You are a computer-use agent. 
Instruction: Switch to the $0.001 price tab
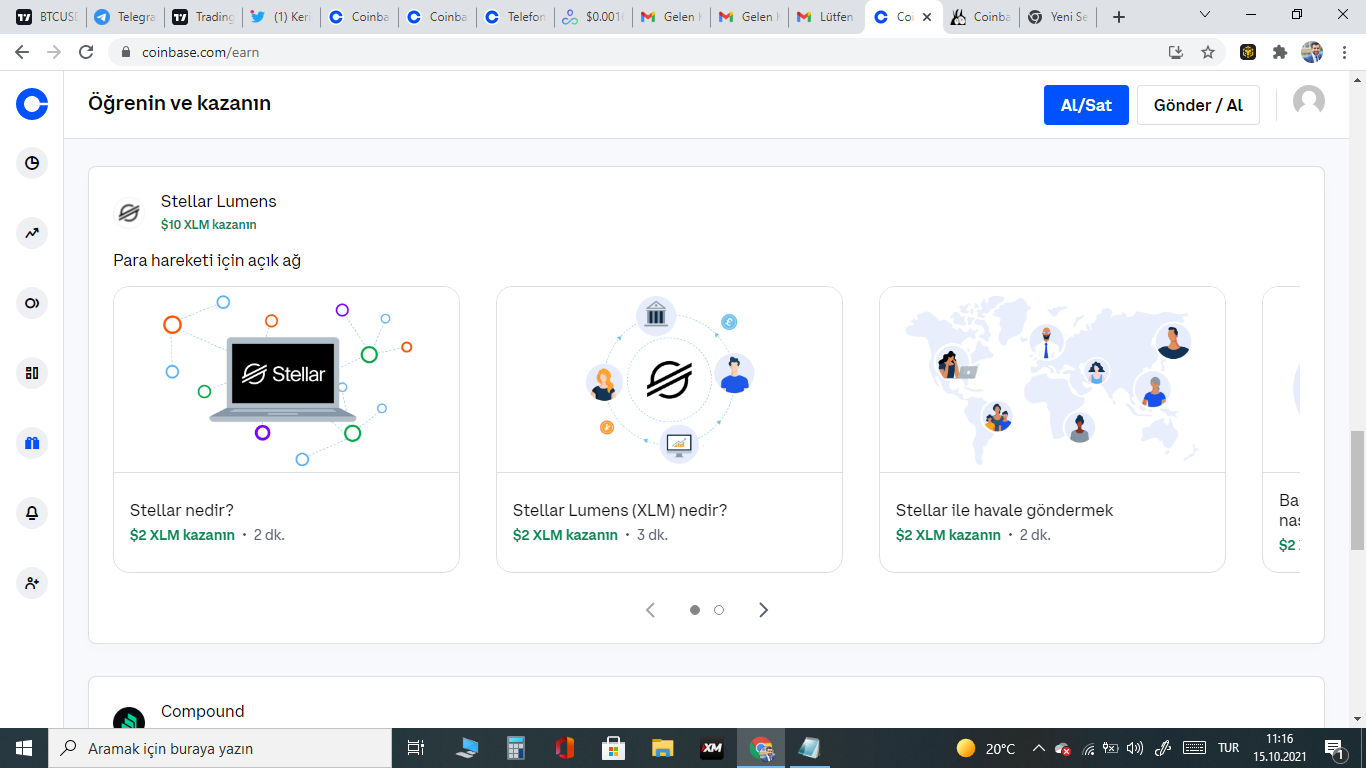click(x=594, y=17)
